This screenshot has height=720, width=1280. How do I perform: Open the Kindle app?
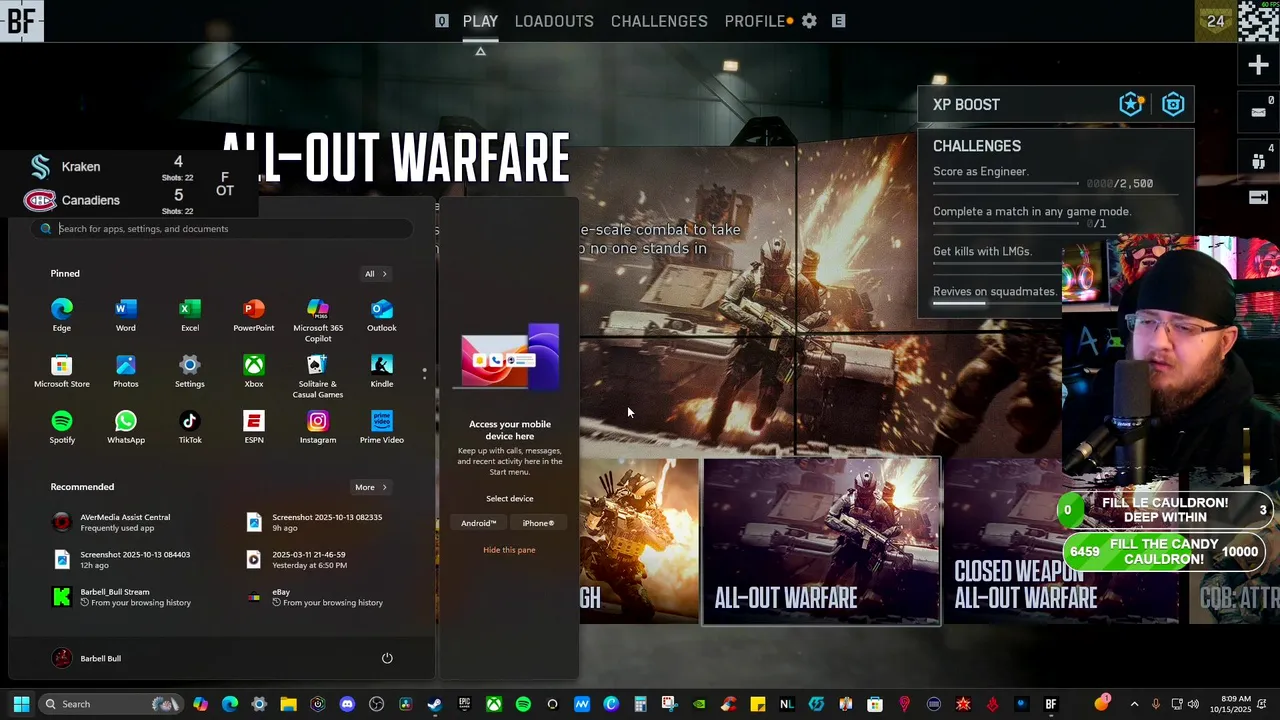tap(382, 371)
